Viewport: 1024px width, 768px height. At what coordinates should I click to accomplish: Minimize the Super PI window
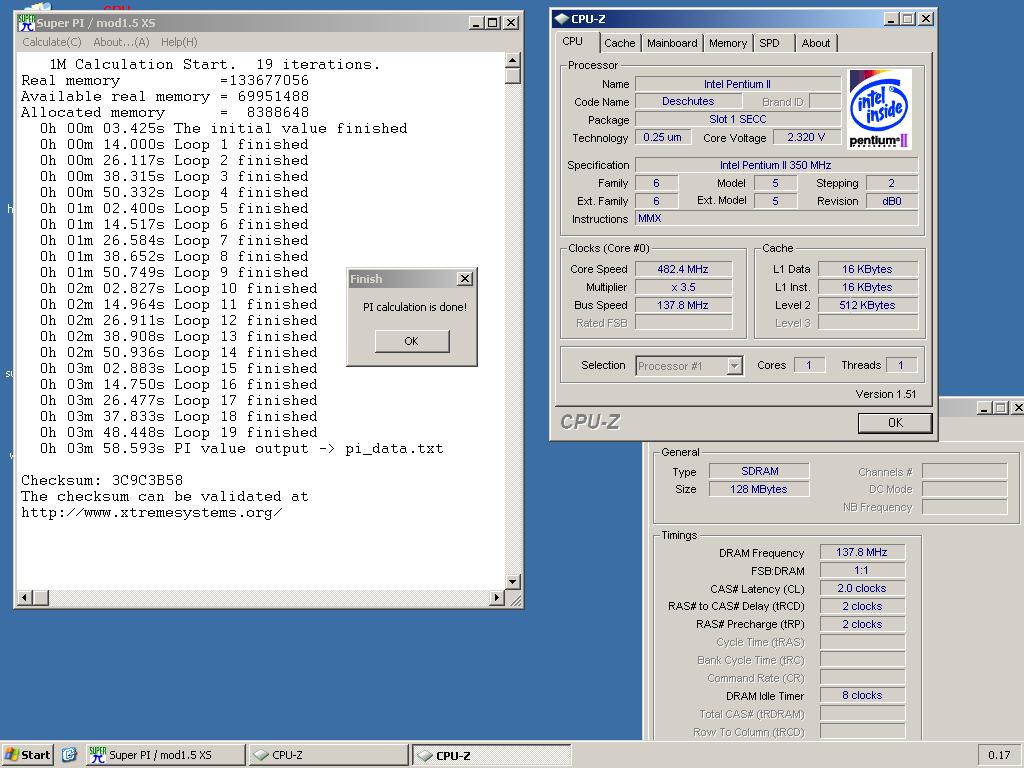pos(476,23)
